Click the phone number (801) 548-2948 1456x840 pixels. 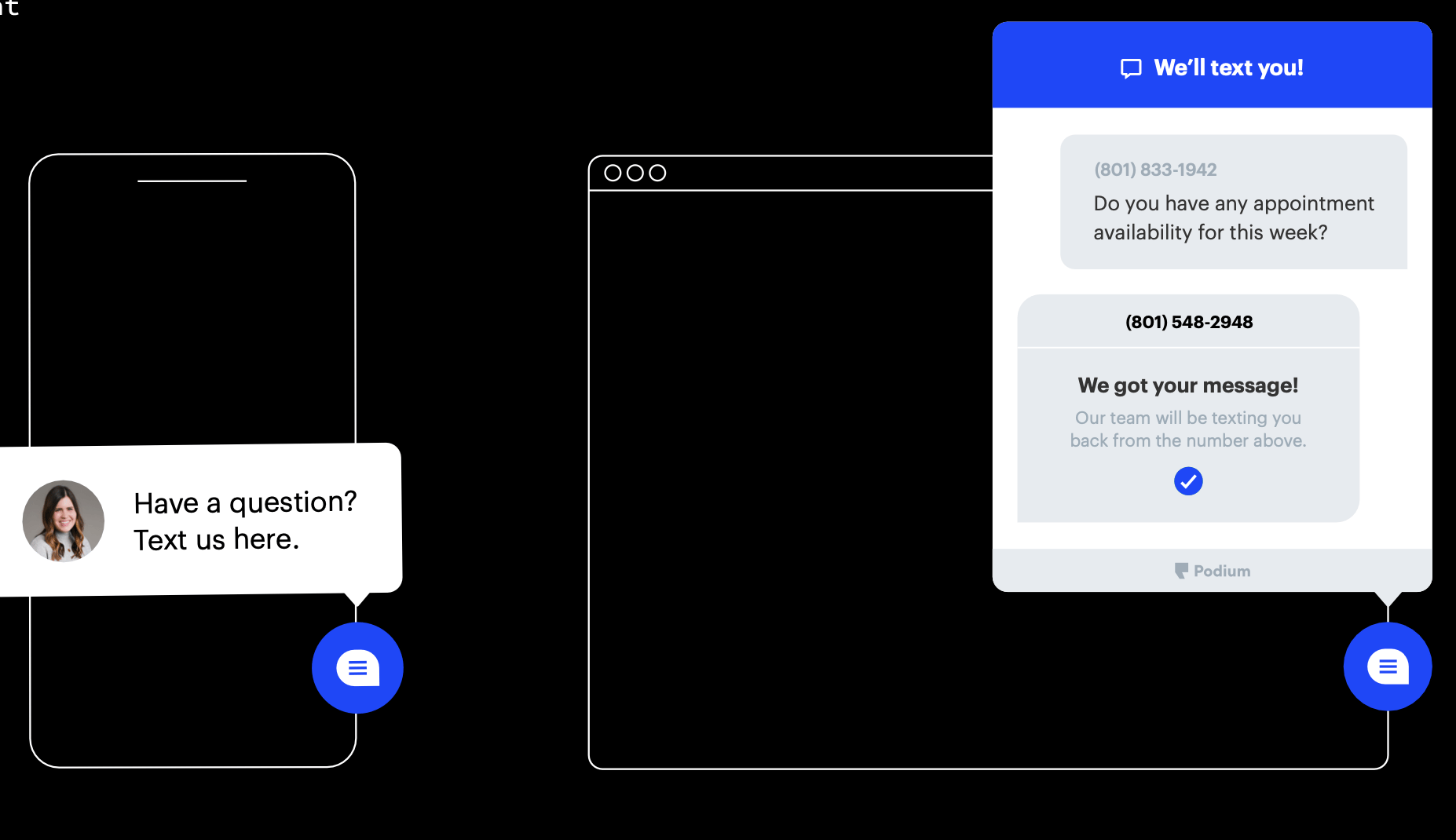[1188, 322]
